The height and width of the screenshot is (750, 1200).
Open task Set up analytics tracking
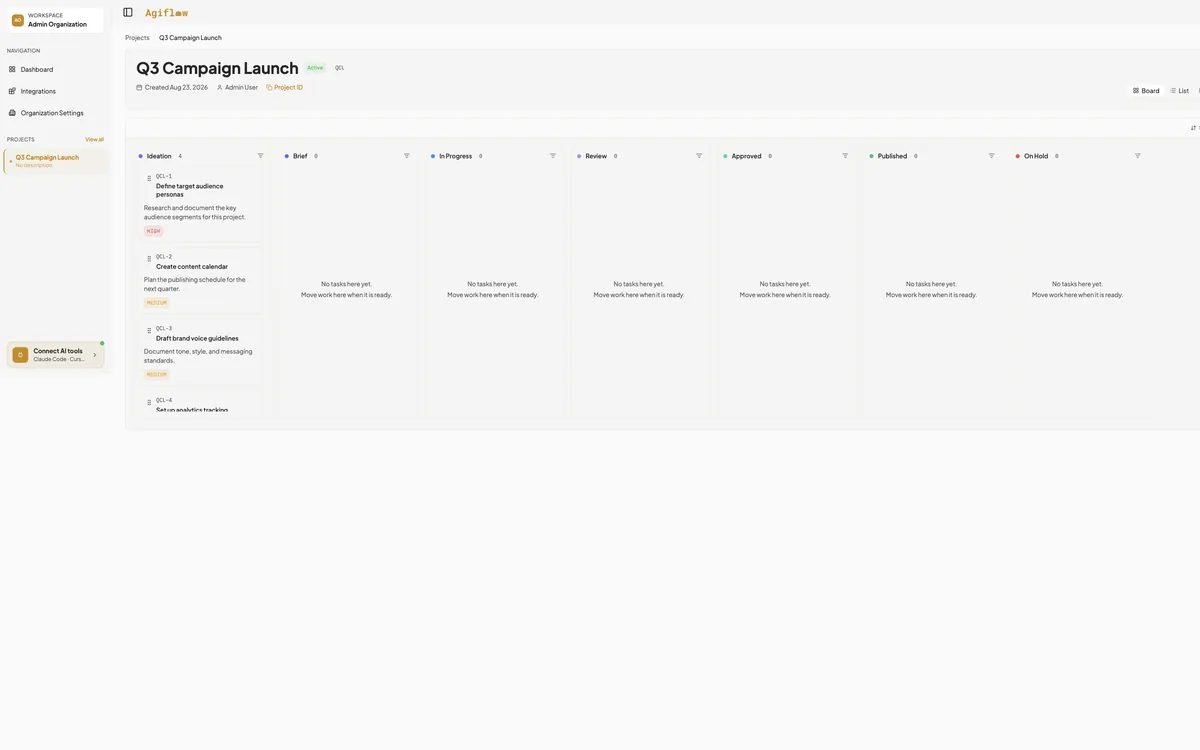click(192, 410)
